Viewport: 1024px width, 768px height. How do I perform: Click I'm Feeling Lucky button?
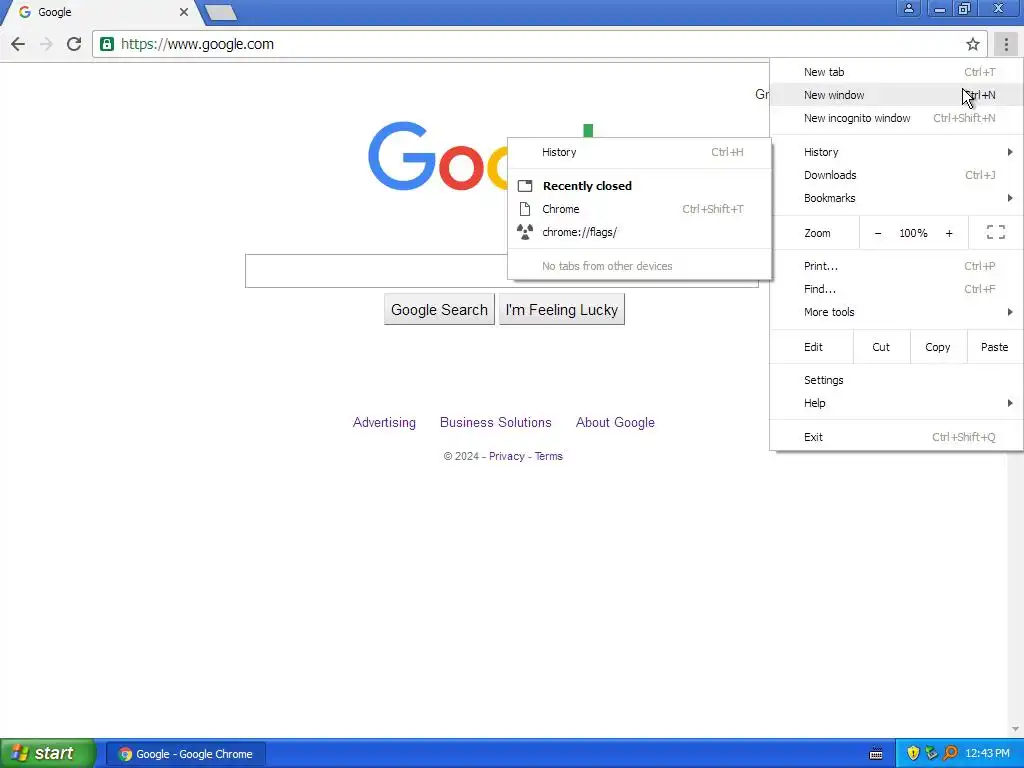pyautogui.click(x=562, y=310)
